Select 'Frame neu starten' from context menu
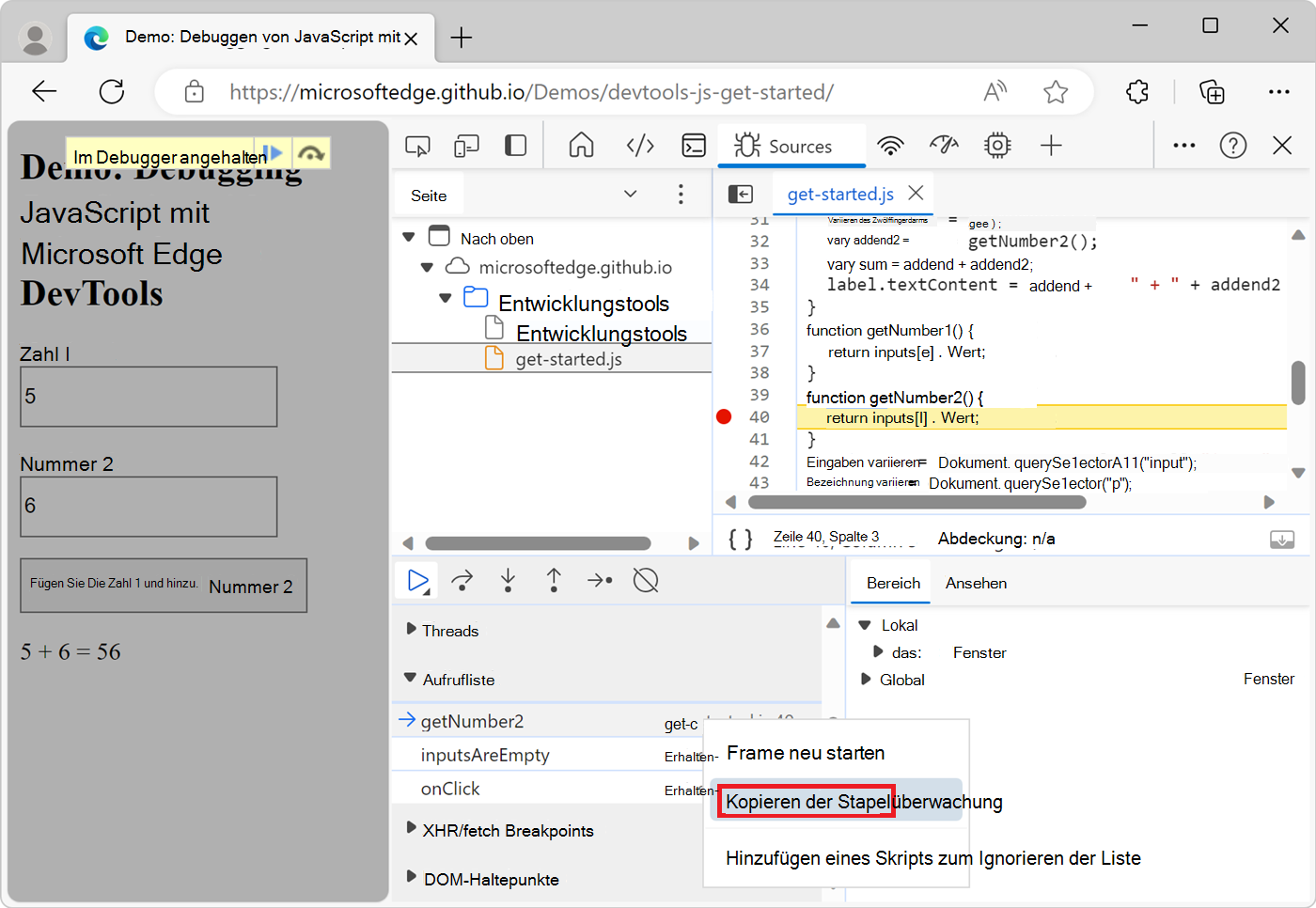This screenshot has width=1316, height=908. [x=806, y=753]
